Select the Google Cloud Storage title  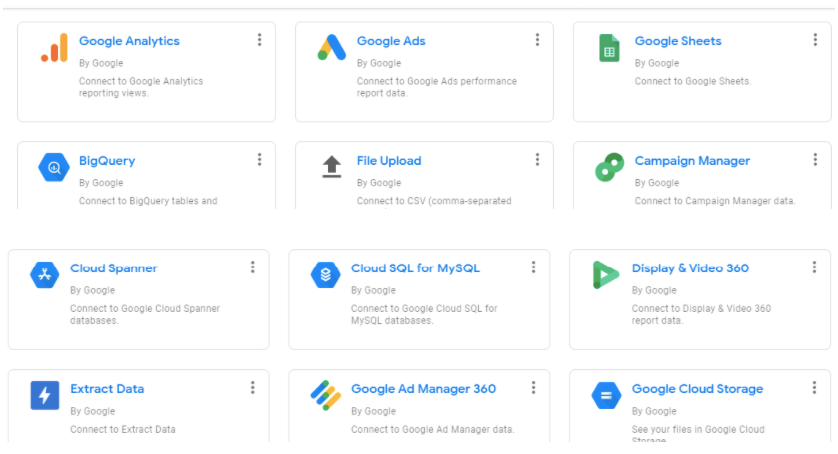(697, 389)
